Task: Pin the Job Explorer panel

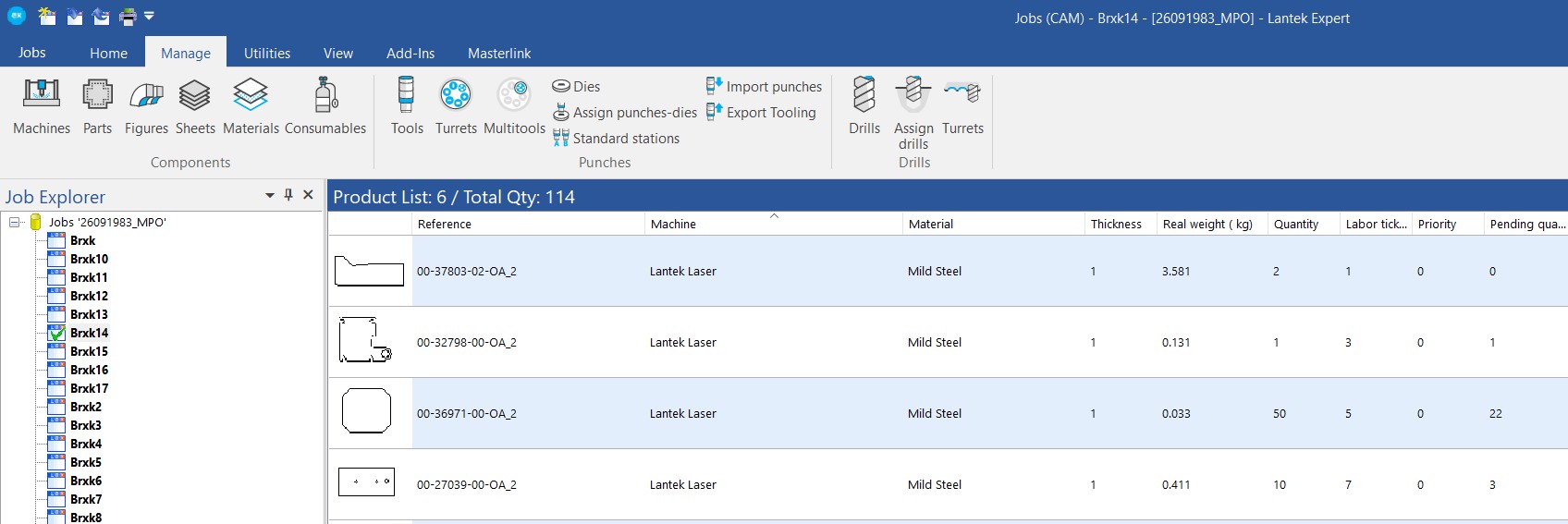Action: click(x=288, y=195)
